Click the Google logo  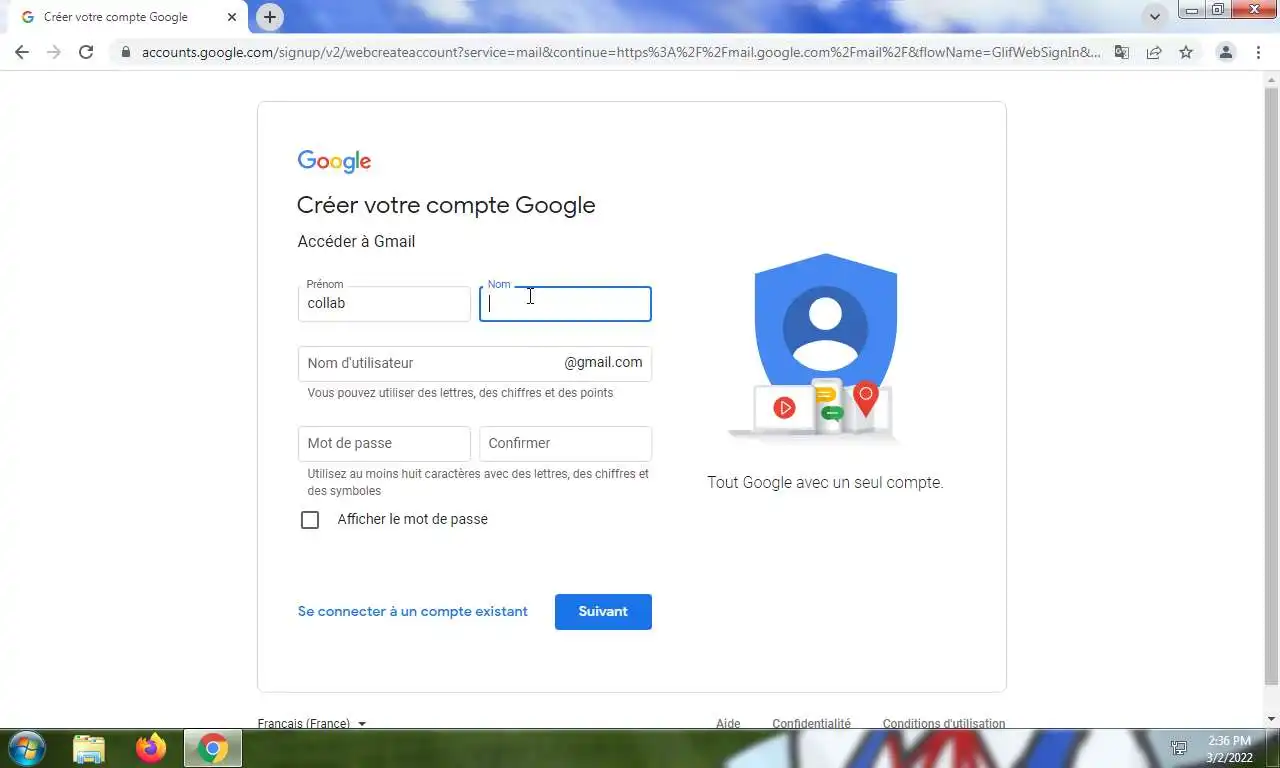(x=334, y=161)
